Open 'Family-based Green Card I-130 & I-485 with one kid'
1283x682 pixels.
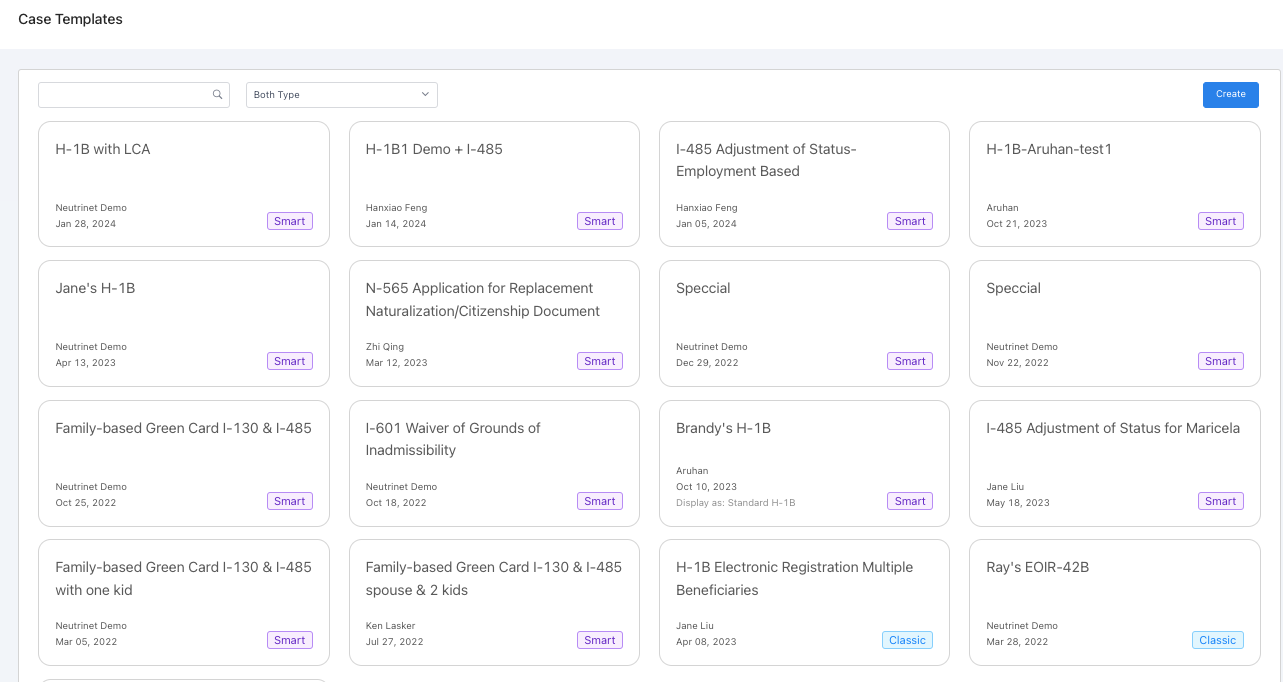(183, 600)
